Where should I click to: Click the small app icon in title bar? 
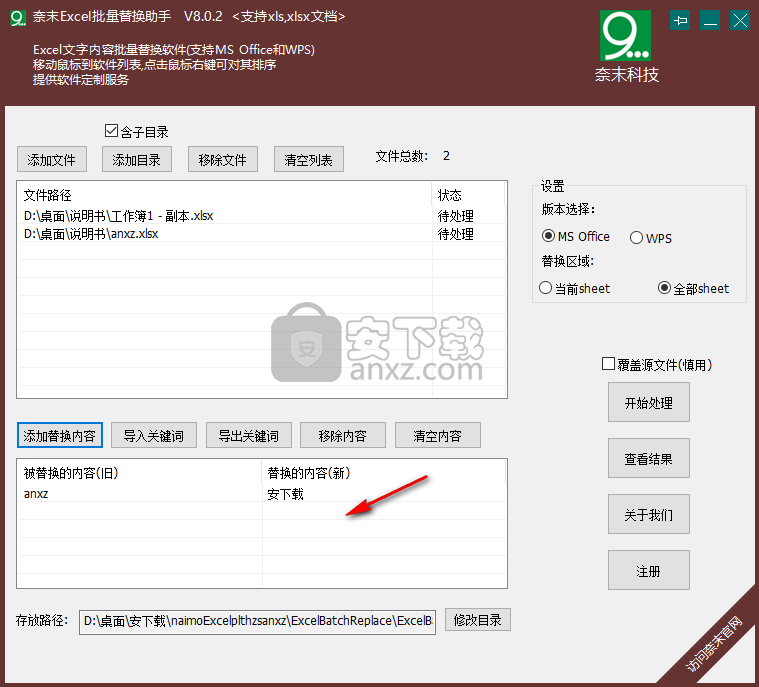pos(18,18)
